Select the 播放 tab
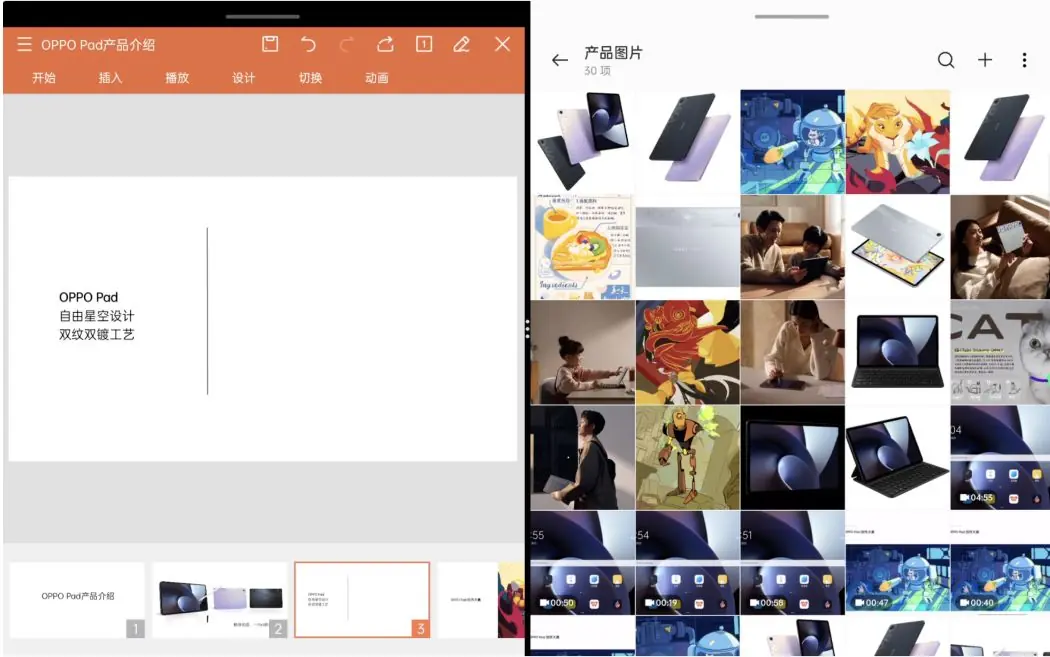This screenshot has height=657, width=1050. tap(177, 78)
